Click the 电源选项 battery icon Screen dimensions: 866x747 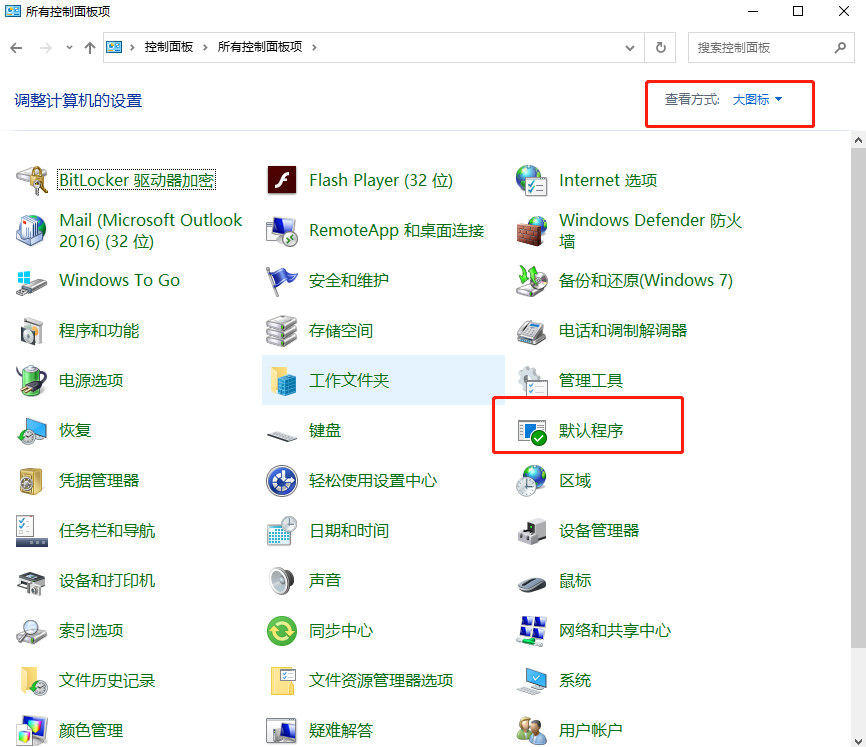pyautogui.click(x=32, y=380)
